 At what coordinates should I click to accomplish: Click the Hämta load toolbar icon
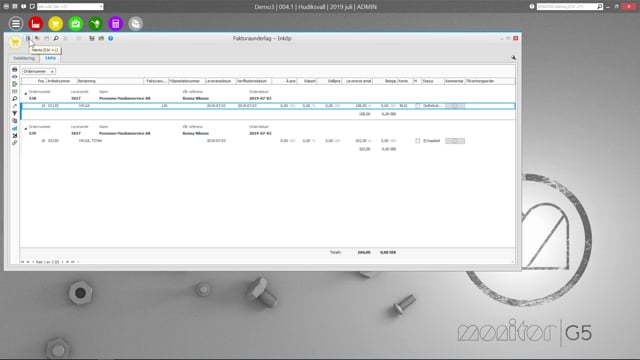point(28,38)
